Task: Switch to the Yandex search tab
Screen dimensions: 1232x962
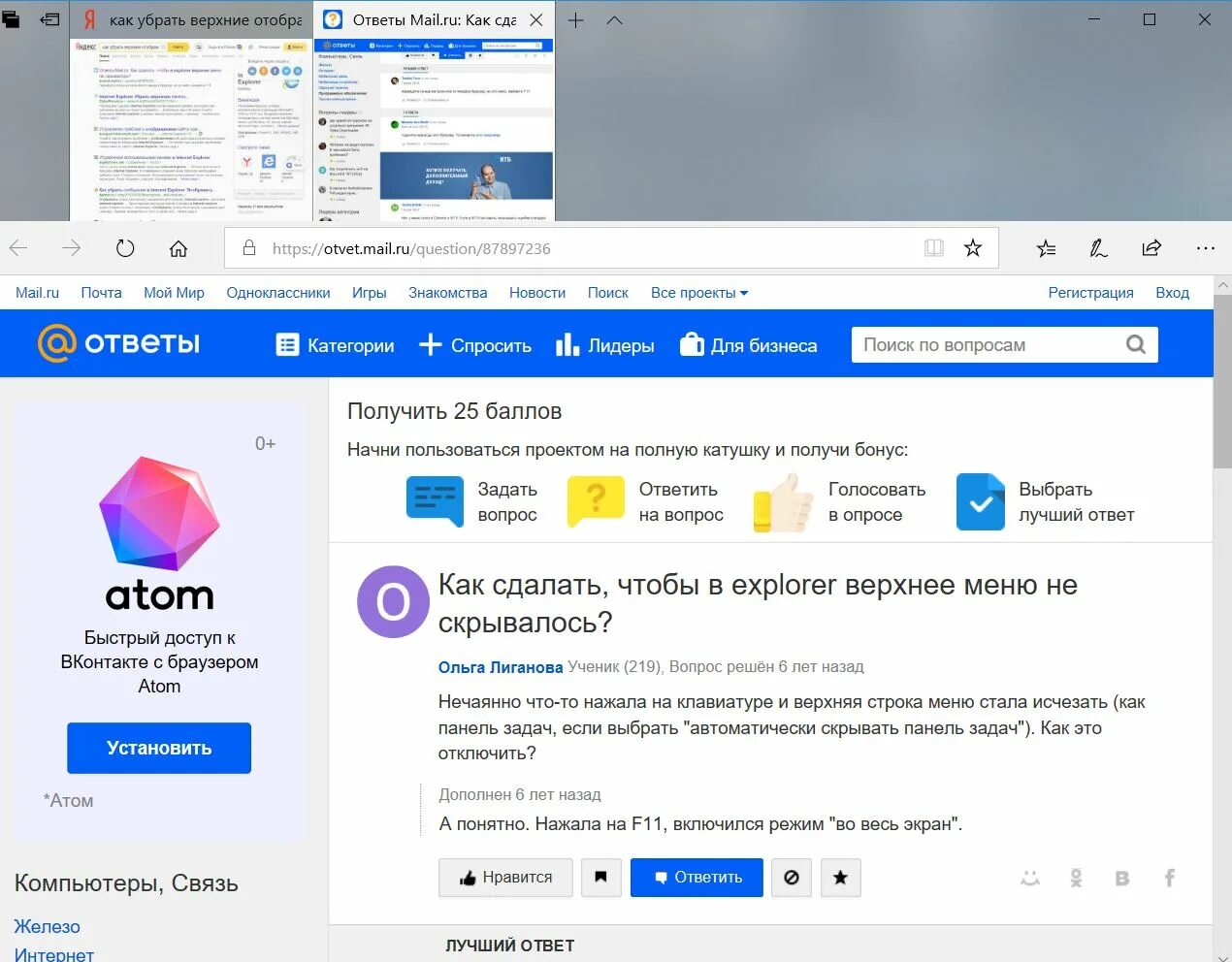Action: 192,19
